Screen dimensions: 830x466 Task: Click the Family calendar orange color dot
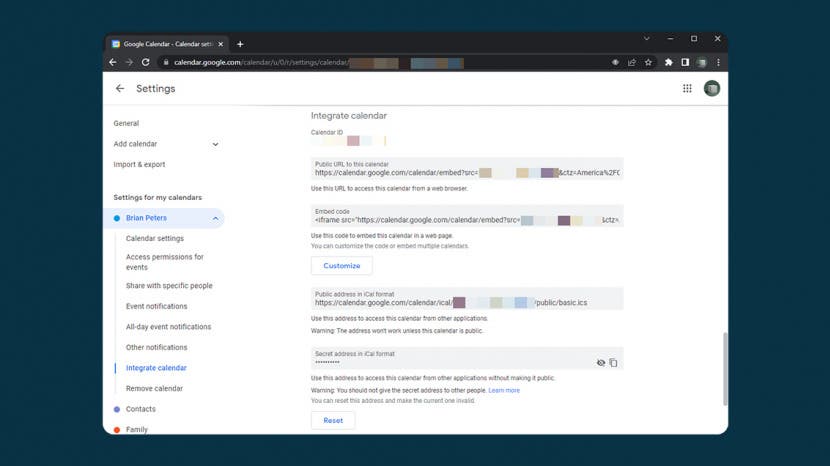(x=116, y=429)
